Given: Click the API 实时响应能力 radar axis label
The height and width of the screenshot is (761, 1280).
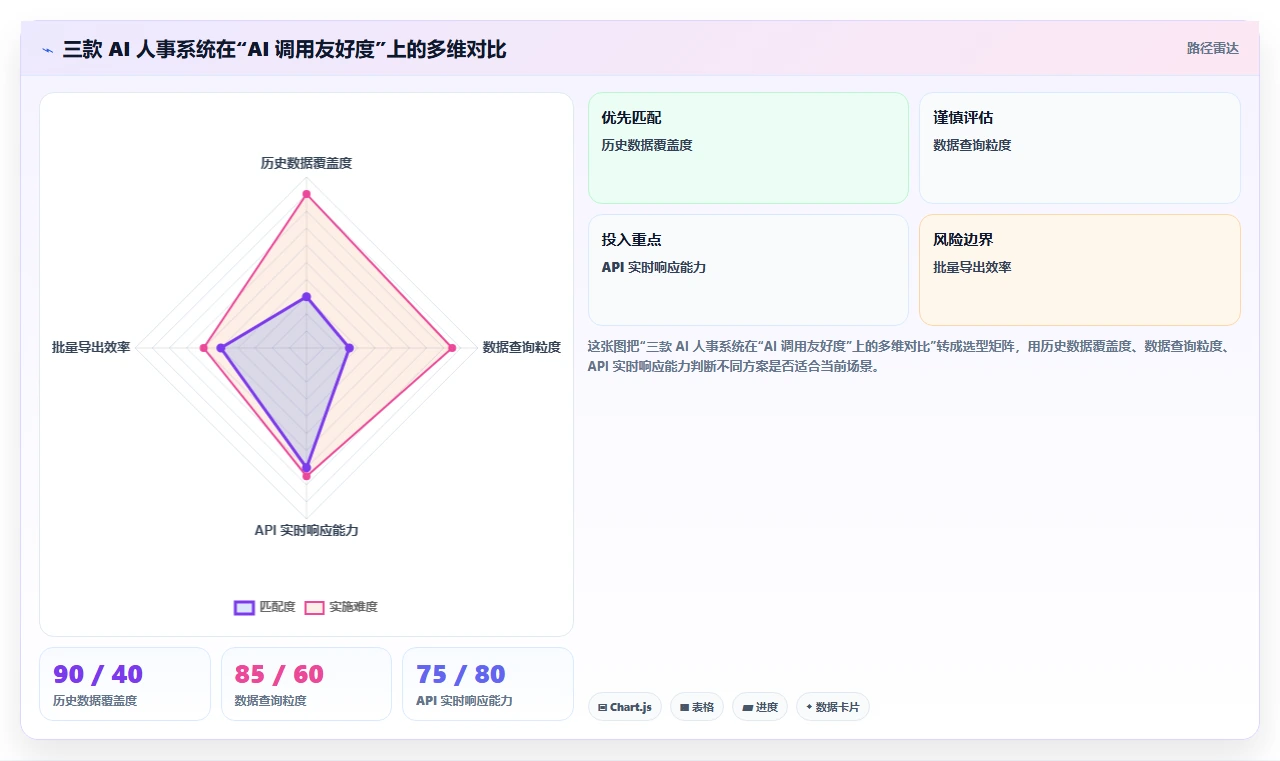Looking at the screenshot, I should click(306, 530).
